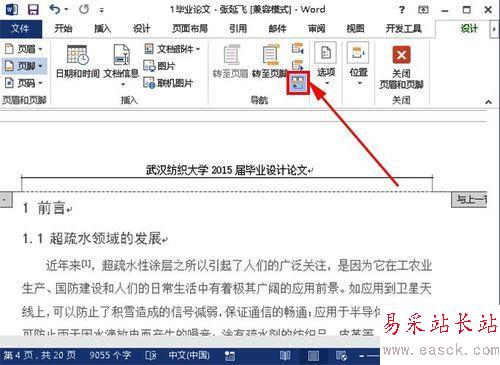Switch to the 邮件 (Mailings) tab
Screen dimensions: 500x365
pyautogui.click(x=277, y=29)
